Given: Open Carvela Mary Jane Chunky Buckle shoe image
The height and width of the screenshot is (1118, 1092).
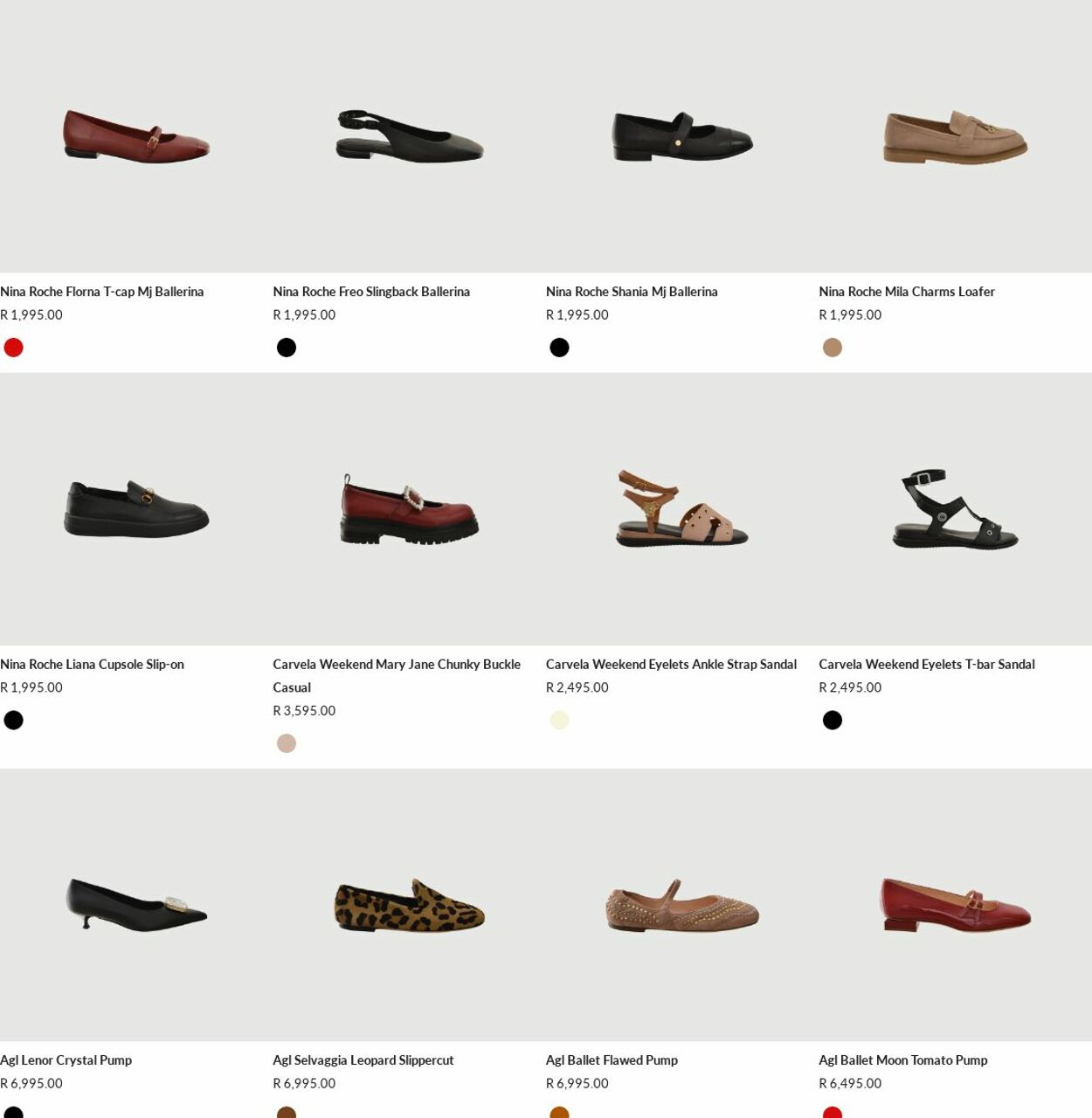Looking at the screenshot, I should 409,509.
